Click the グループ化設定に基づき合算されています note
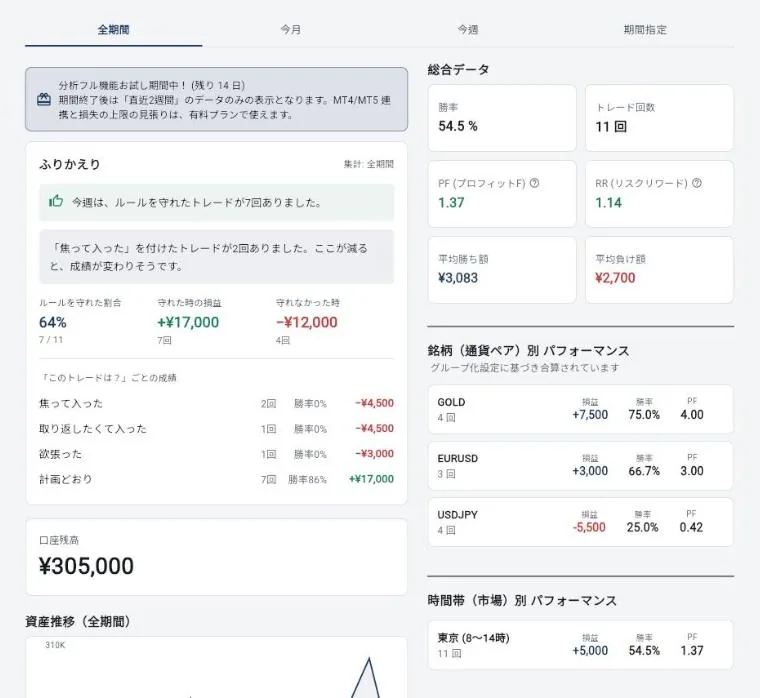The image size is (760, 698). coord(525,368)
